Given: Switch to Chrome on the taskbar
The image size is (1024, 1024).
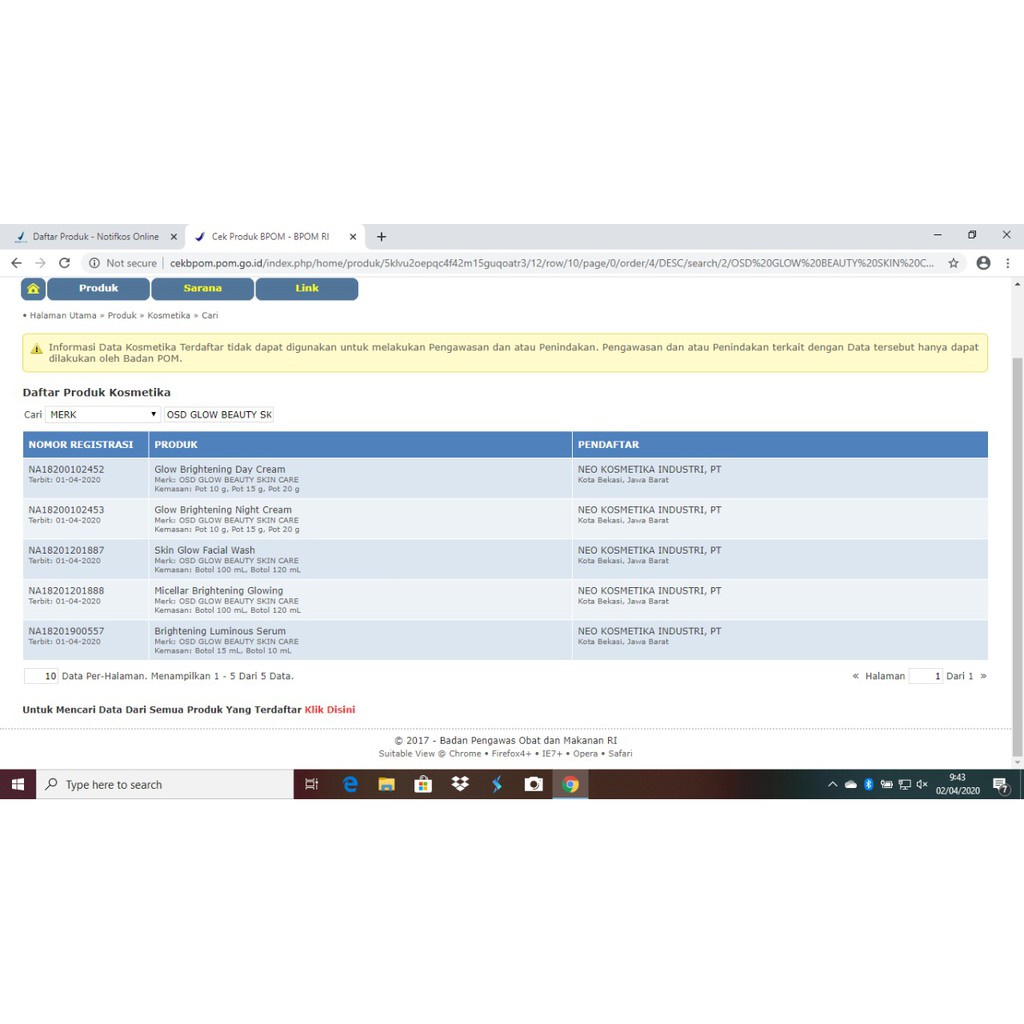Looking at the screenshot, I should pos(570,784).
